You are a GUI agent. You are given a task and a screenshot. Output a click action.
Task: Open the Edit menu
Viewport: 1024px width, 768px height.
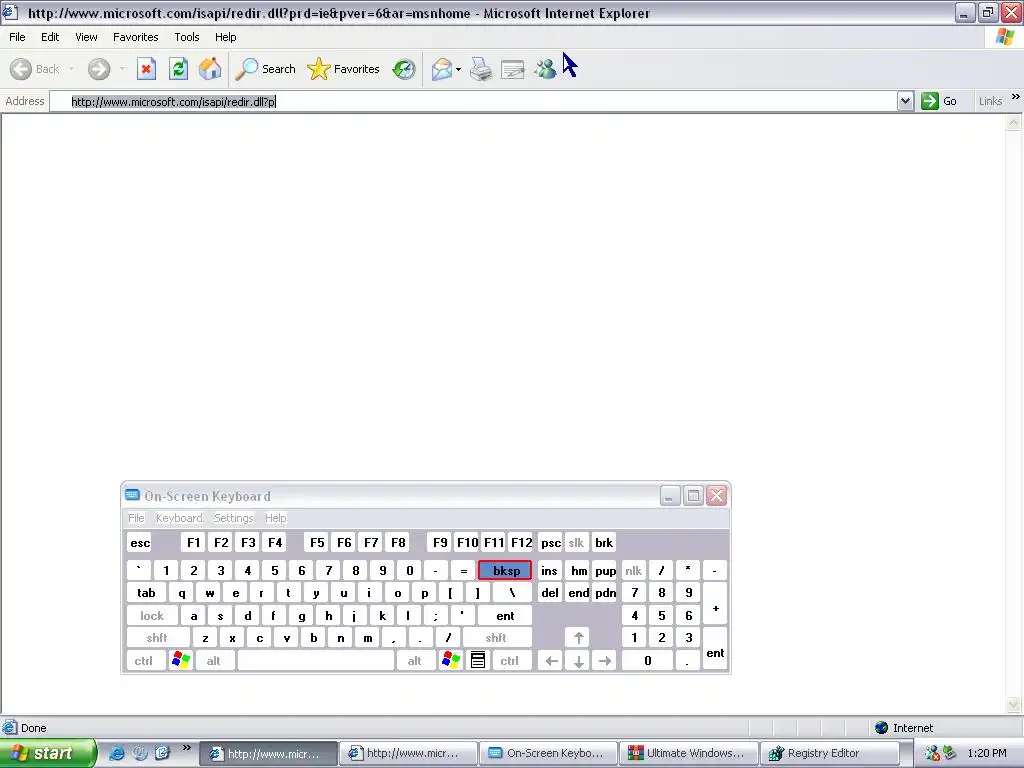(50, 37)
